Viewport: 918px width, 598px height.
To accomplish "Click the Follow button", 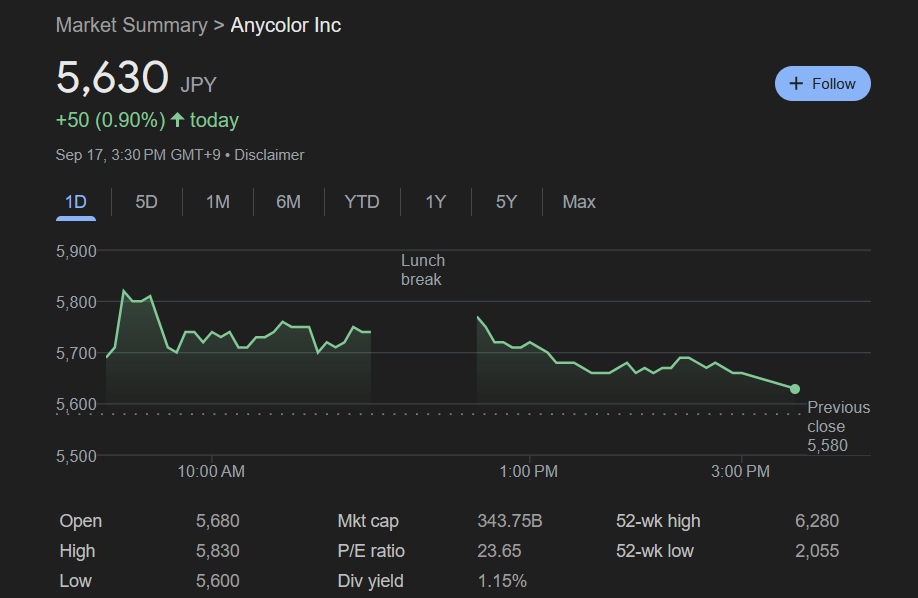I will 822,84.
